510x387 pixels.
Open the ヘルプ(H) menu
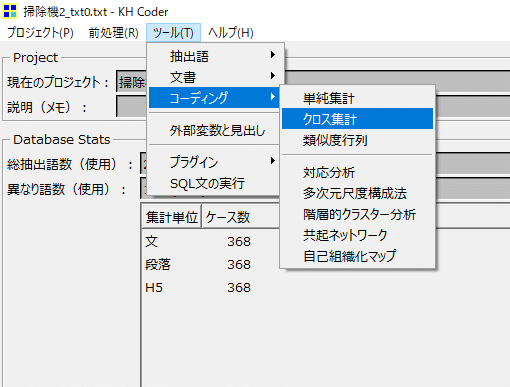click(x=231, y=33)
